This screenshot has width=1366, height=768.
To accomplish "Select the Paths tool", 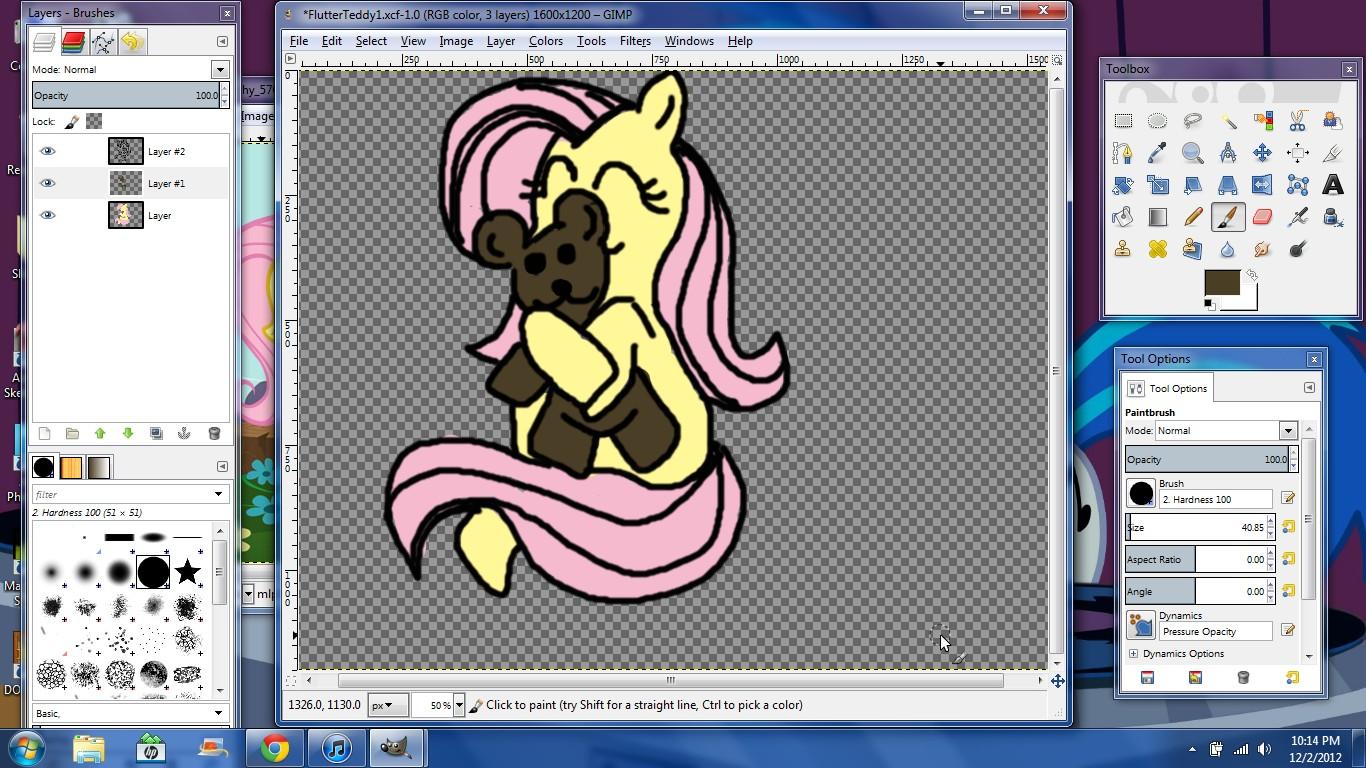I will tap(1123, 153).
